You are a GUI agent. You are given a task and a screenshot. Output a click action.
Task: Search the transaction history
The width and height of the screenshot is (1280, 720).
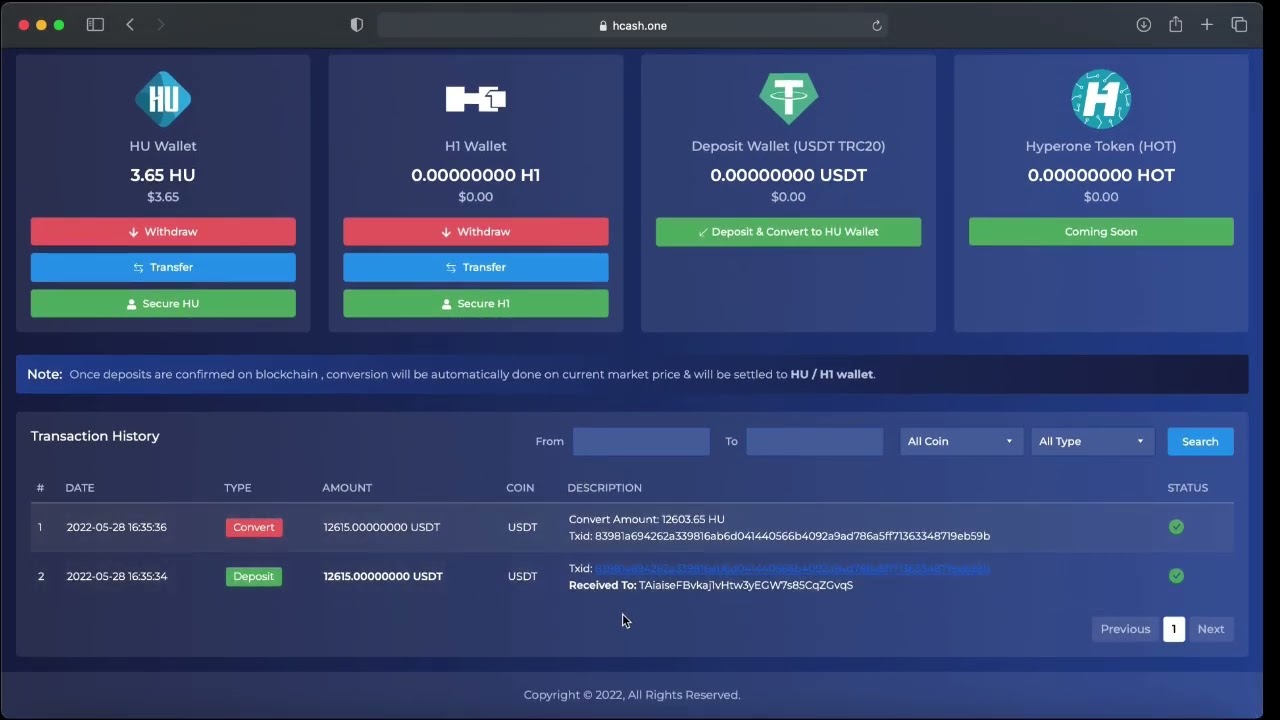pyautogui.click(x=1200, y=441)
